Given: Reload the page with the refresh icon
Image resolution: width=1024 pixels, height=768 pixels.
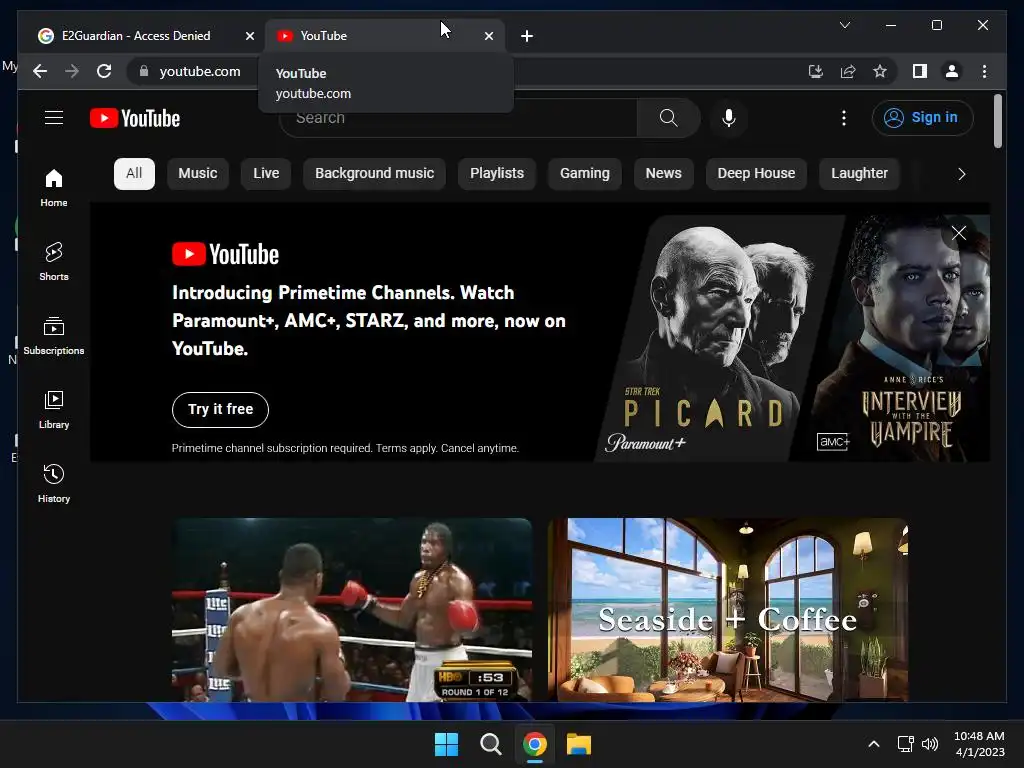Looking at the screenshot, I should point(104,71).
